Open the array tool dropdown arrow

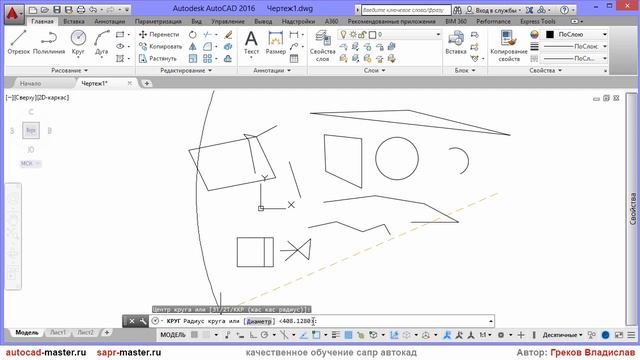(x=216, y=58)
